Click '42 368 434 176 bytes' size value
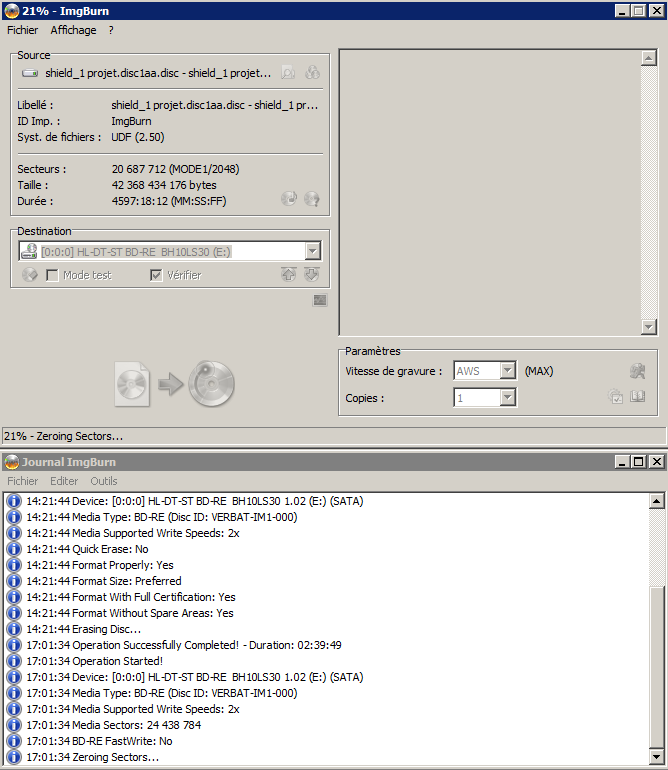668x770 pixels. [164, 185]
